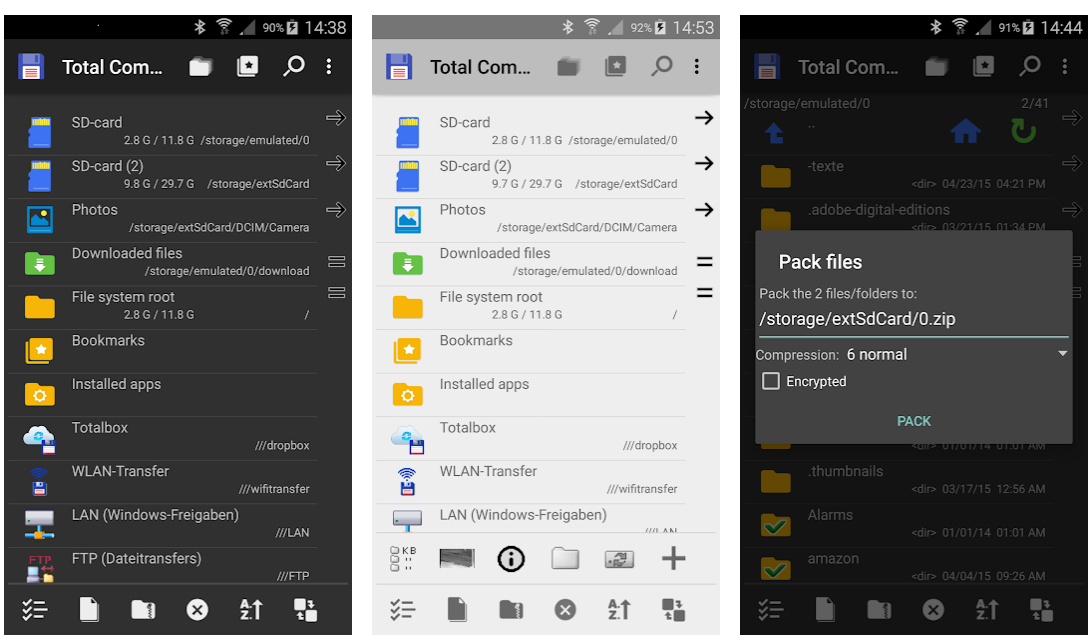The width and height of the screenshot is (1090, 640).
Task: Tap arrow next to SD-card (2), light-theme screen
Action: click(704, 163)
